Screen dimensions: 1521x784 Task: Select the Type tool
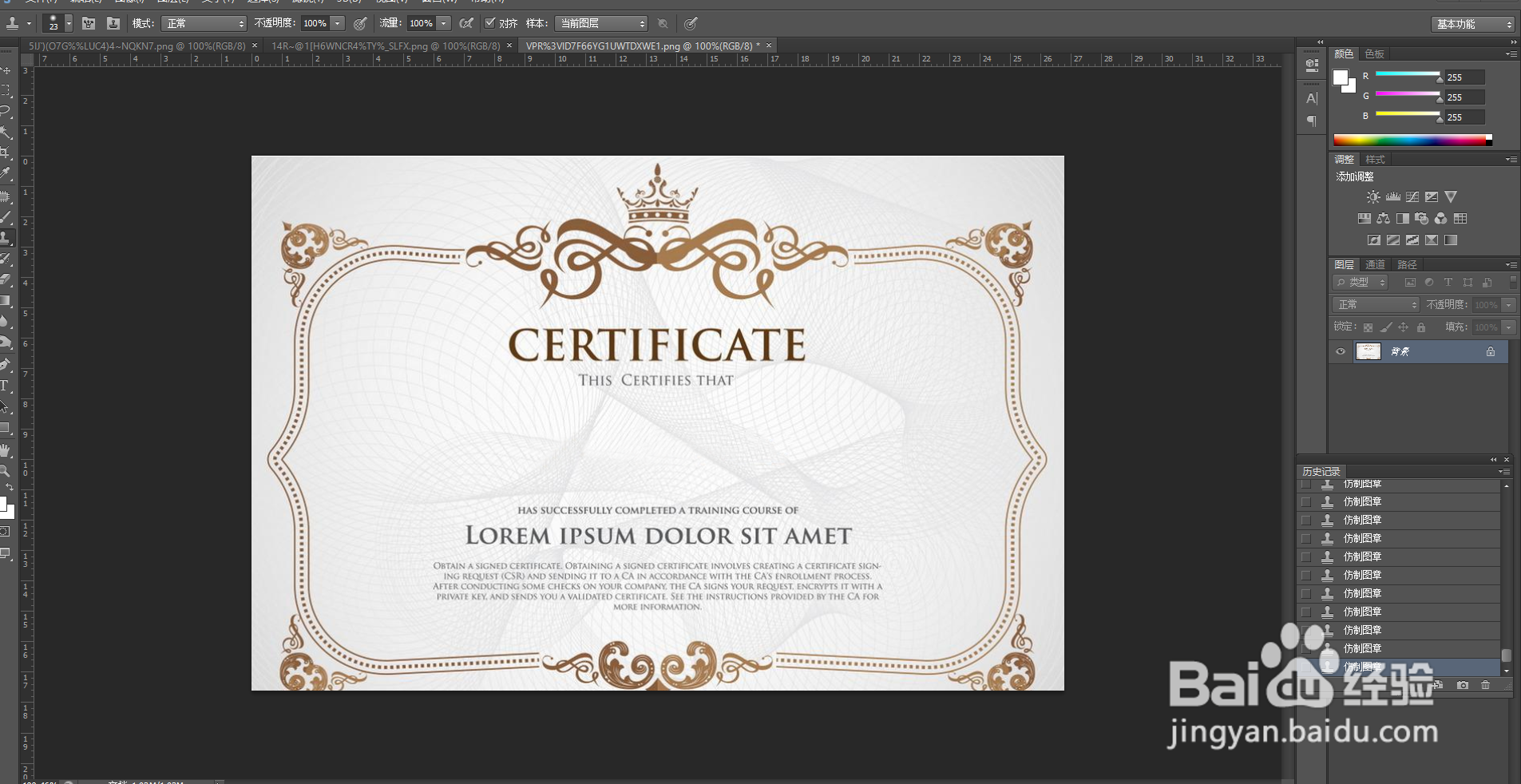(x=6, y=386)
